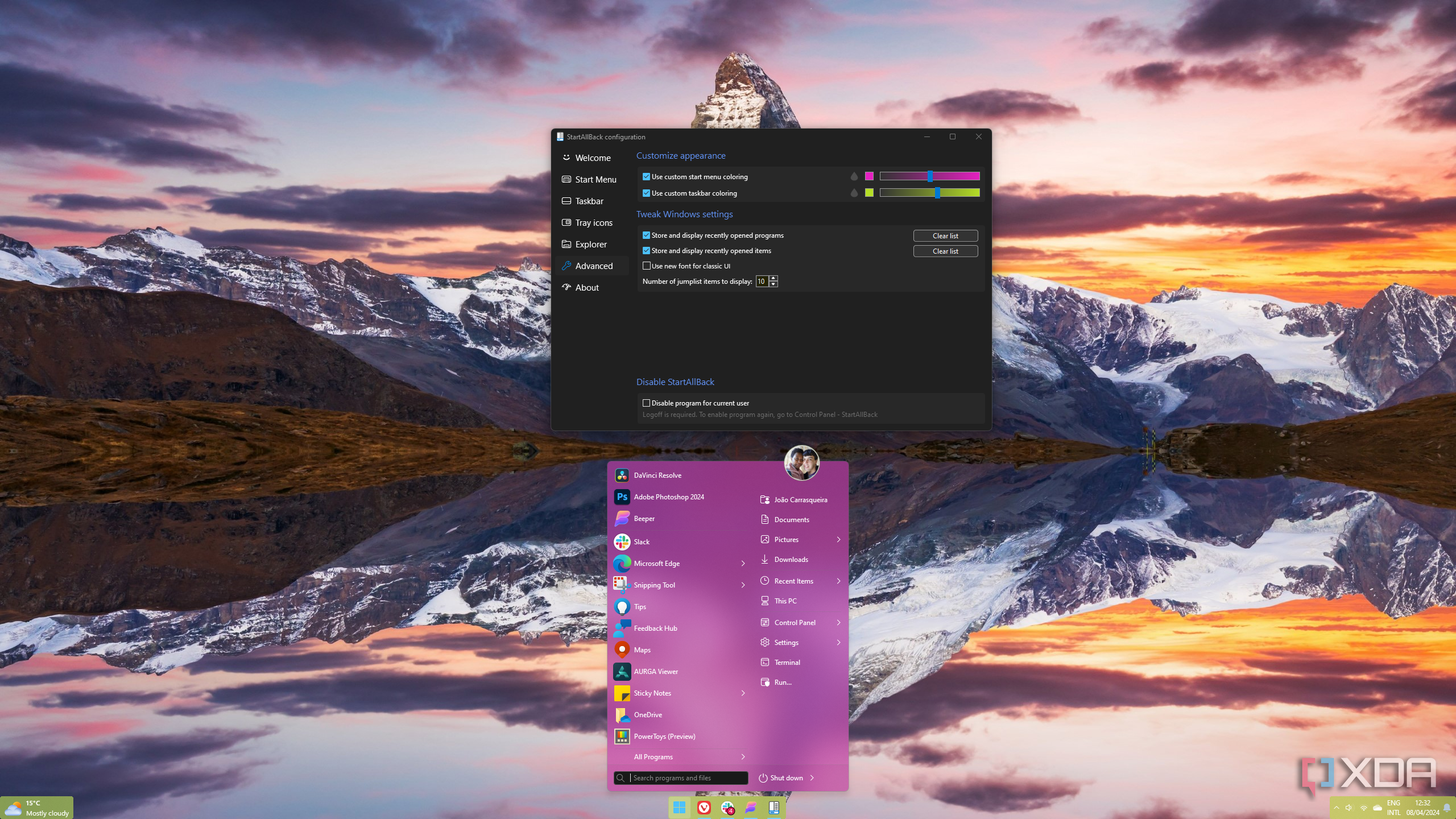Clear the recently opened programs list
The height and width of the screenshot is (819, 1456).
tap(945, 235)
